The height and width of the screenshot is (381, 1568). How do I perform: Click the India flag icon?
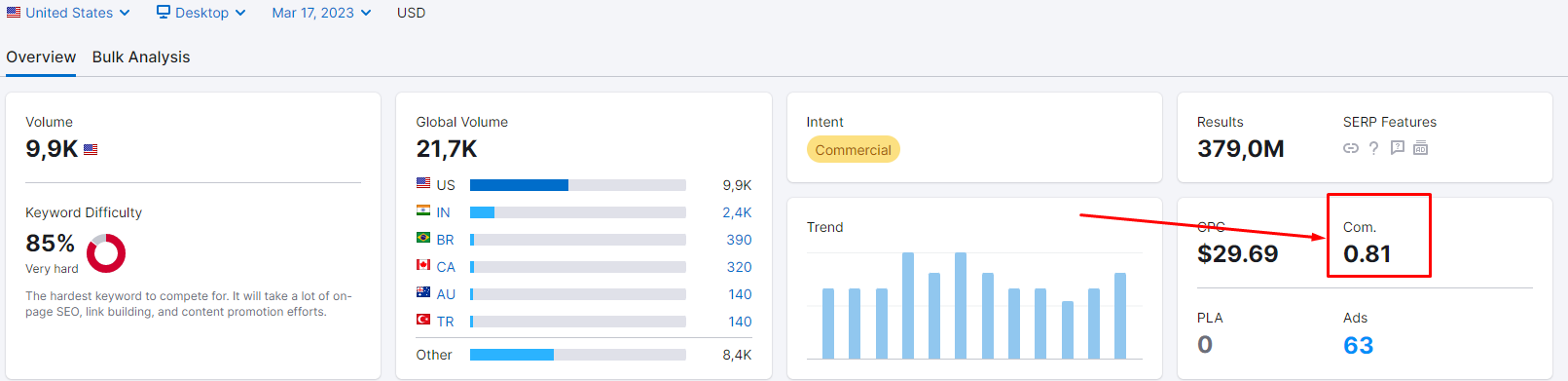click(x=423, y=210)
